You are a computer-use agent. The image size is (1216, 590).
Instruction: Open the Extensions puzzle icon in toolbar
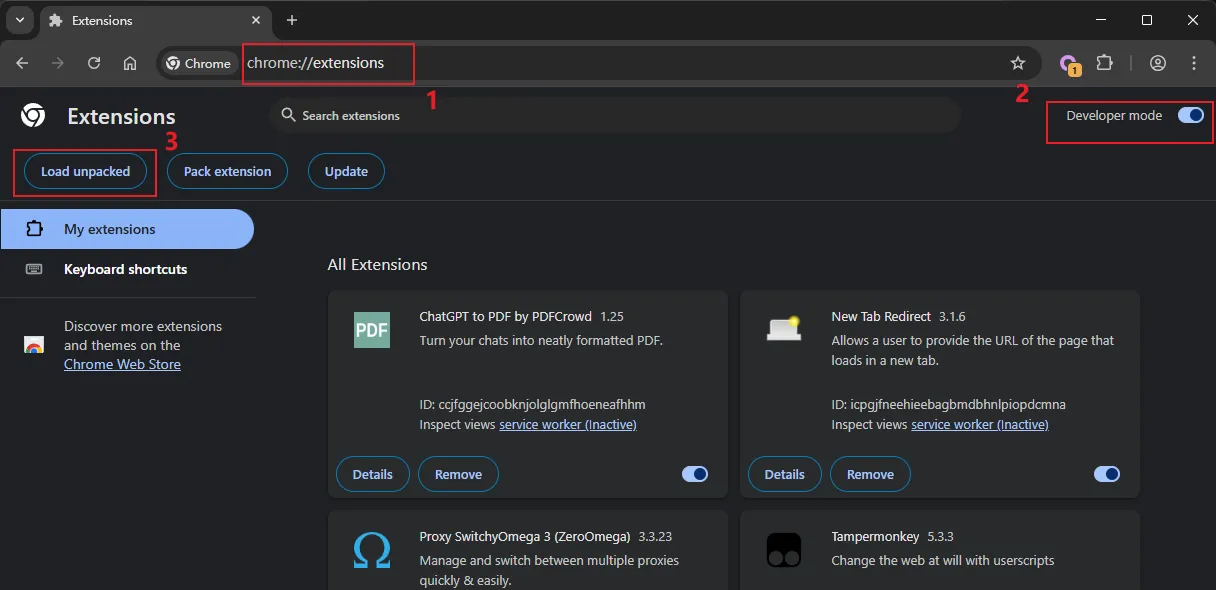1104,63
